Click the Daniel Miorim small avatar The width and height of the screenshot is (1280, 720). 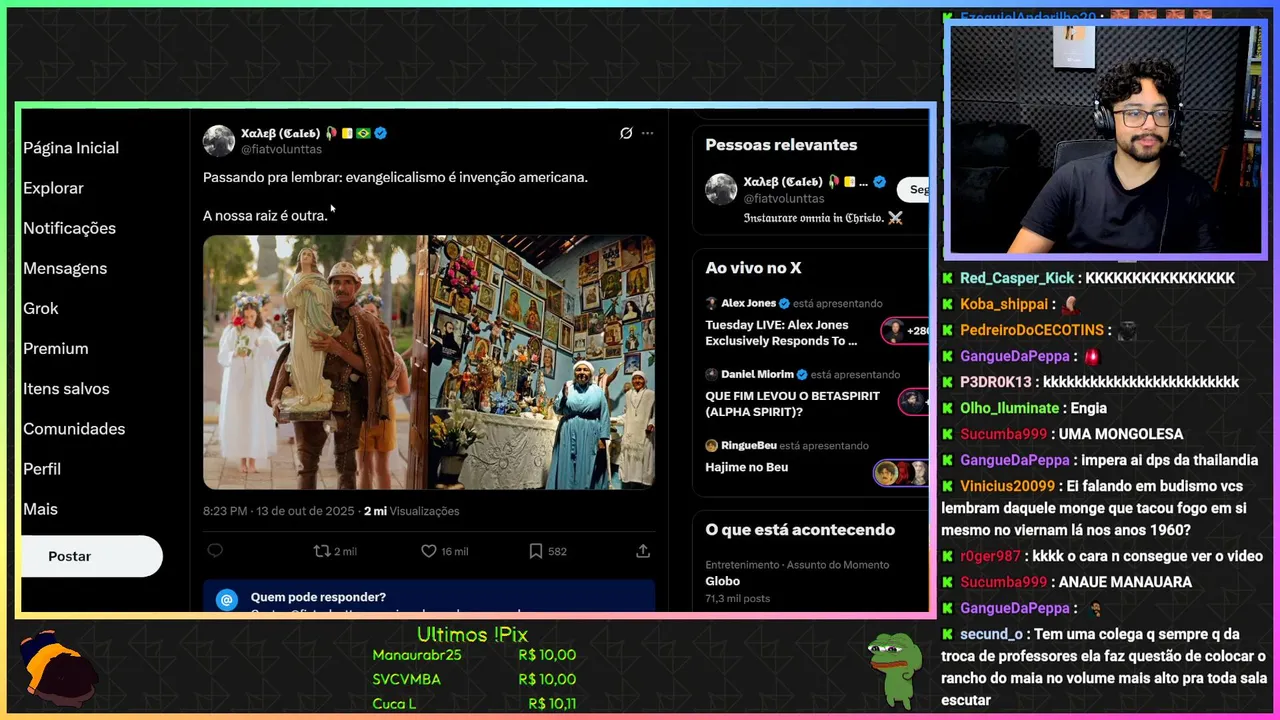[711, 374]
